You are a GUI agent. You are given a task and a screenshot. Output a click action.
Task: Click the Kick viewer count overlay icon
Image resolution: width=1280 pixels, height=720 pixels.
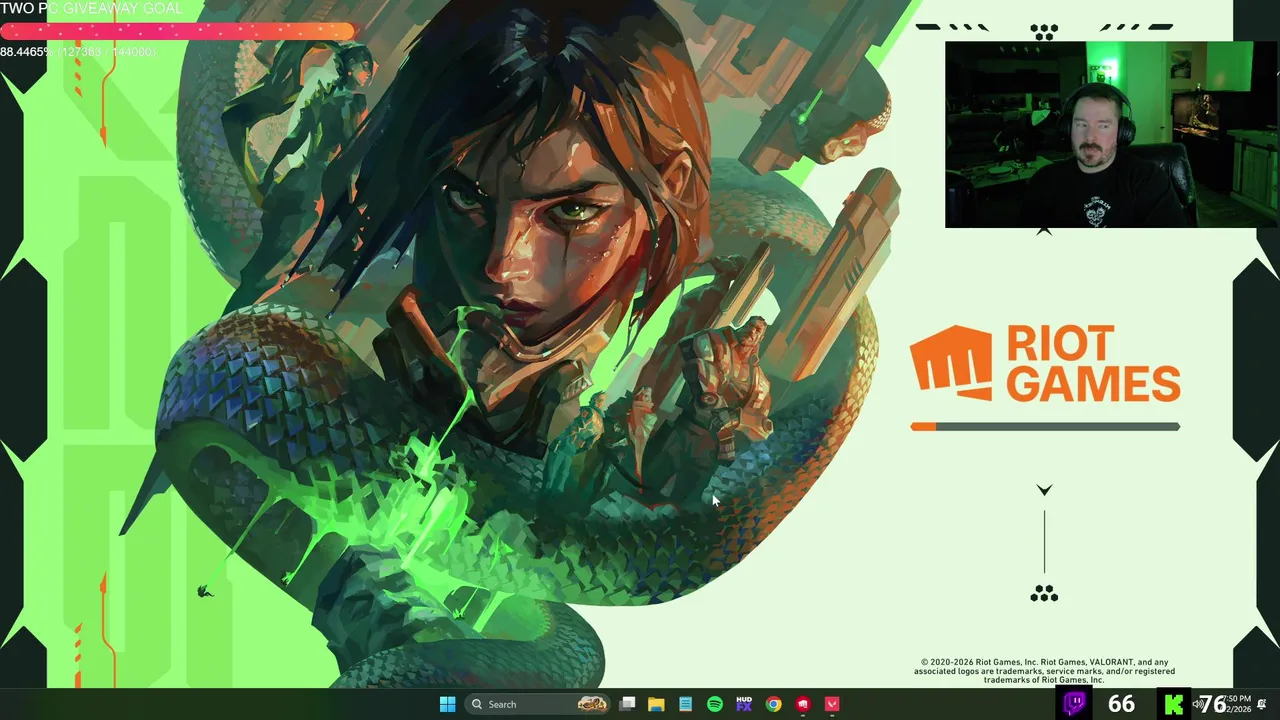pos(1174,703)
